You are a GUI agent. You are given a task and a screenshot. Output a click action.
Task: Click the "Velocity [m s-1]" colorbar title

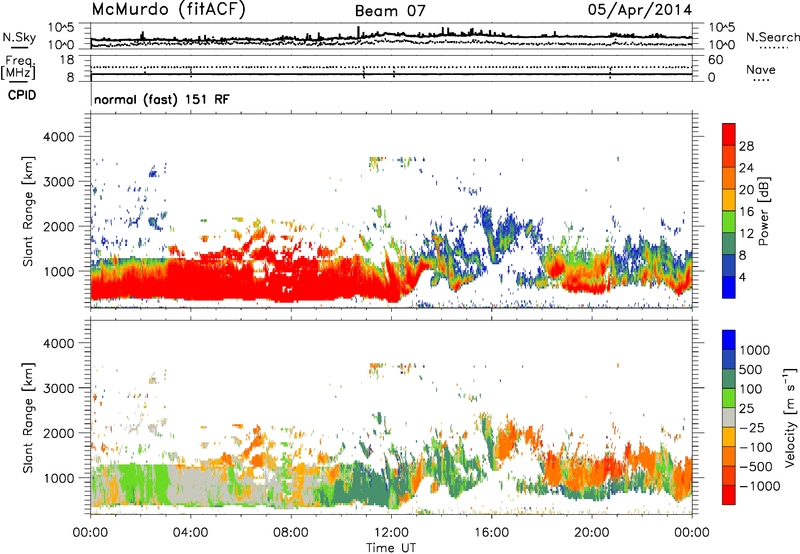point(790,418)
